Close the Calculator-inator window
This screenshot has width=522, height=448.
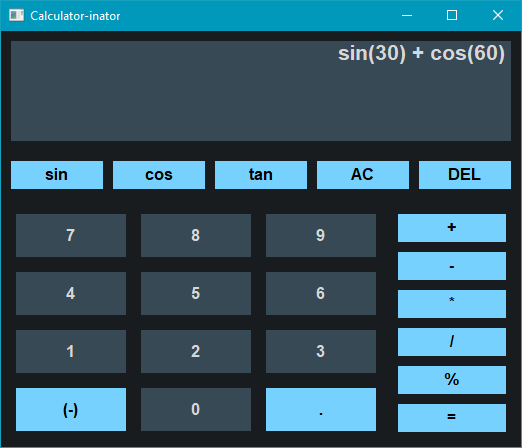click(x=498, y=15)
